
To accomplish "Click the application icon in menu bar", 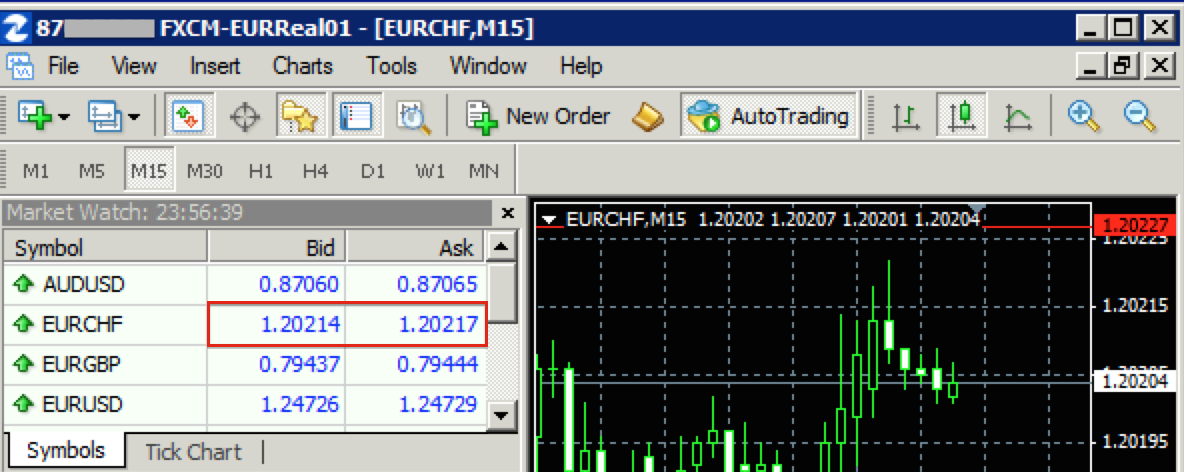I will pos(20,66).
